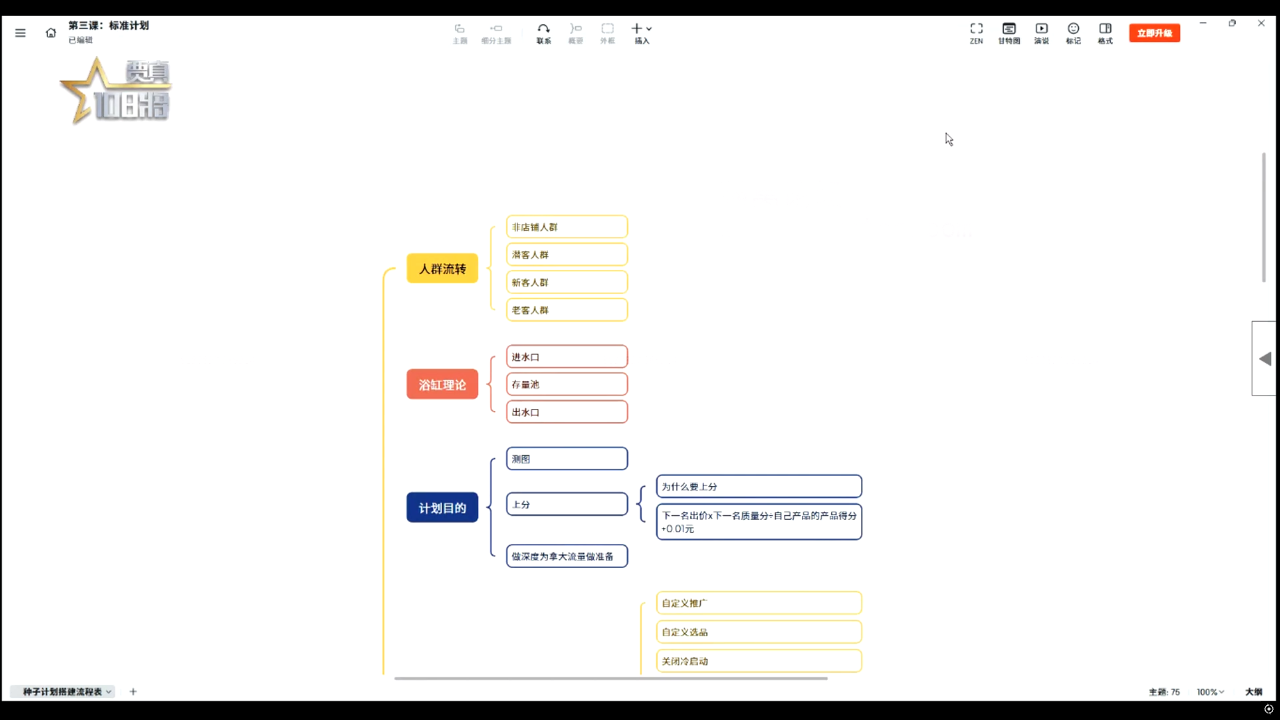Open the 标记 markers panel
Screen dimensions: 1280x720
(x=1073, y=33)
